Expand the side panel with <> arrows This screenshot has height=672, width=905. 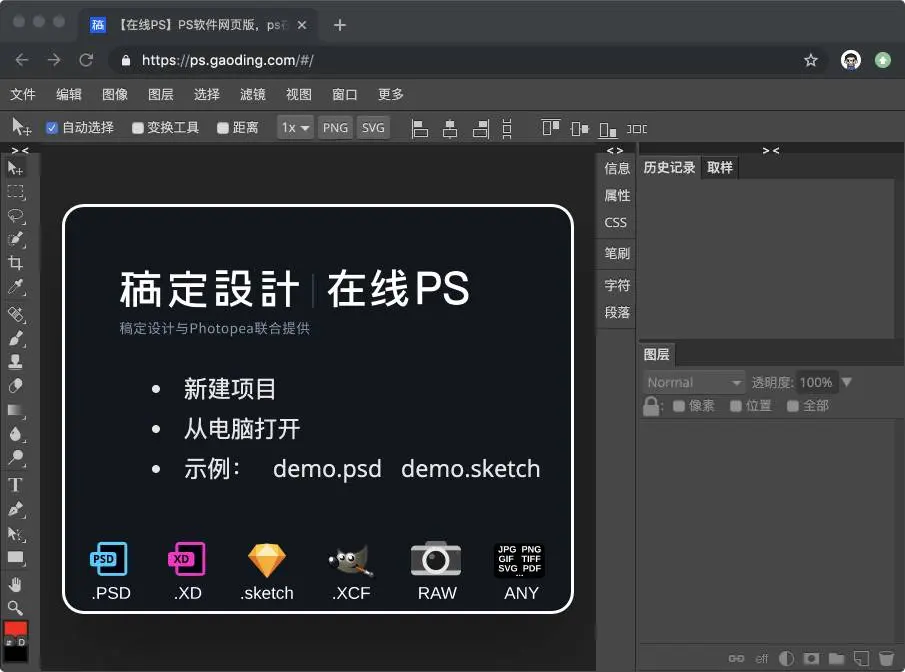(x=615, y=151)
